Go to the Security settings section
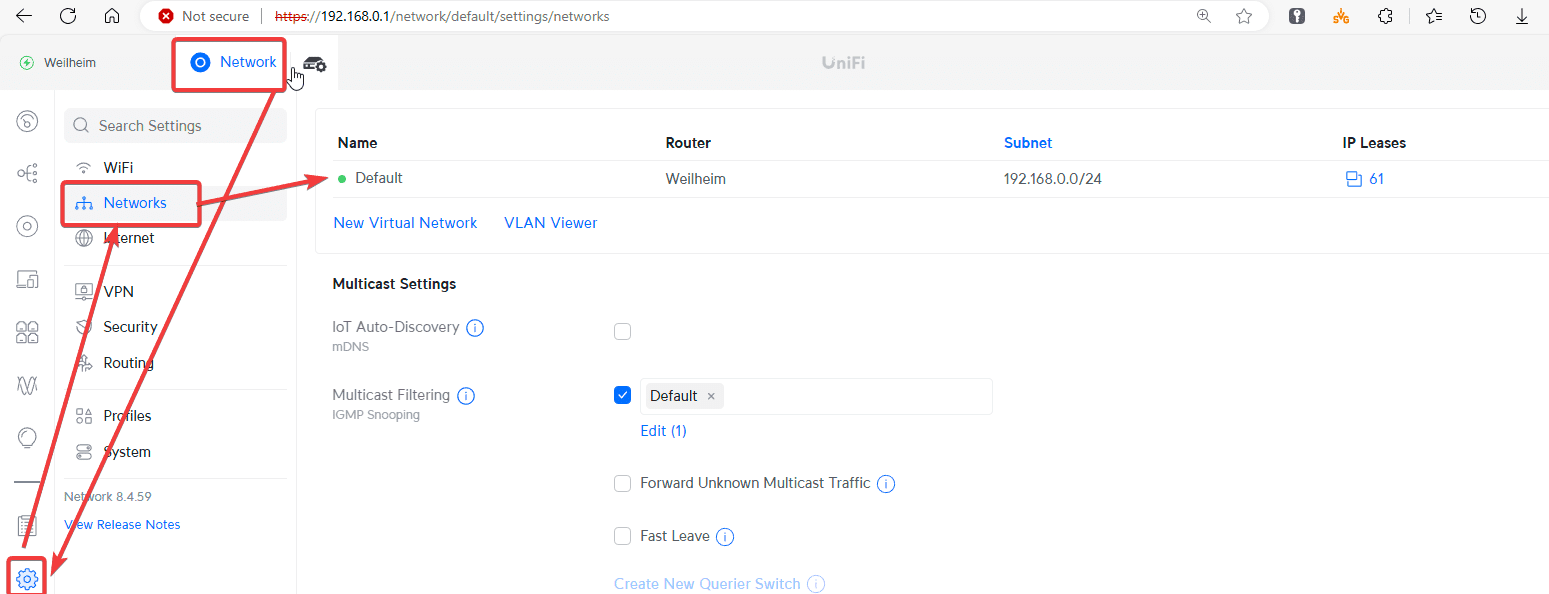The height and width of the screenshot is (594, 1549). click(x=130, y=327)
